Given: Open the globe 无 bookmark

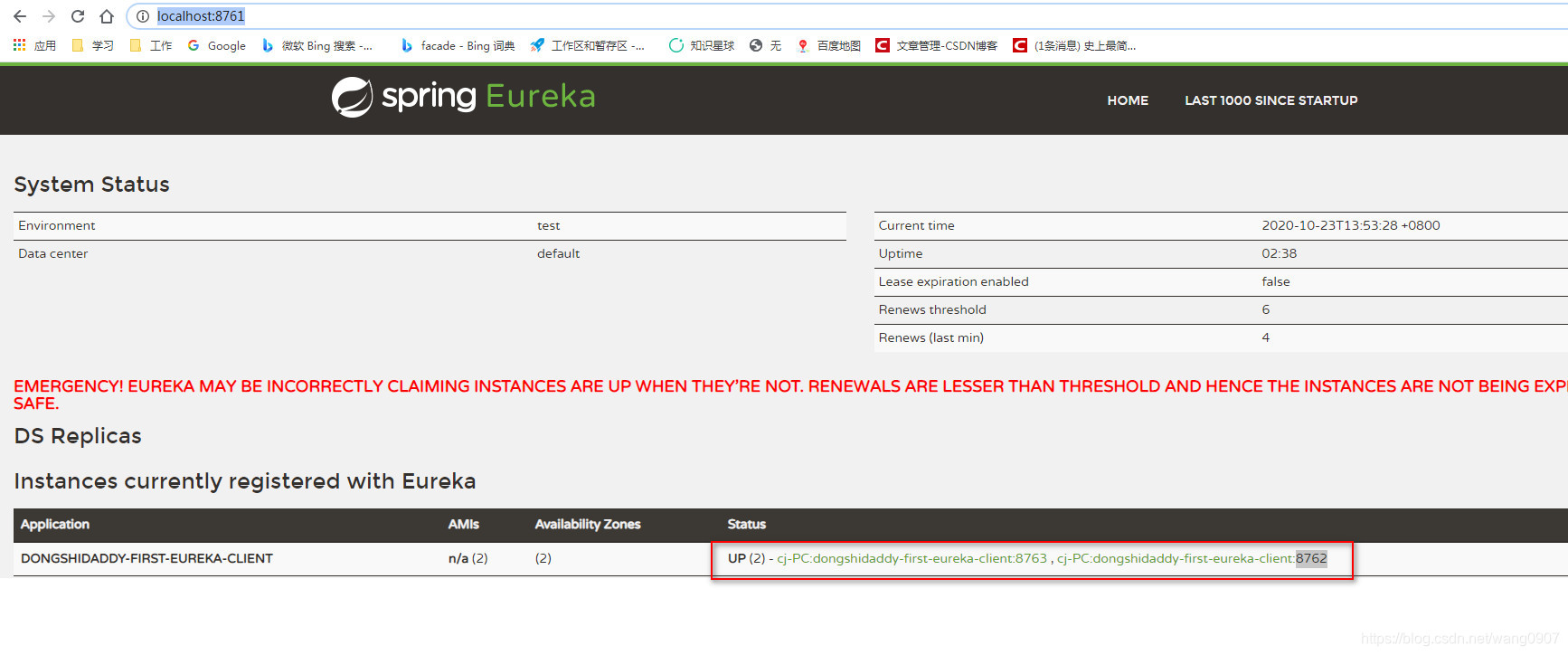Looking at the screenshot, I should (765, 45).
